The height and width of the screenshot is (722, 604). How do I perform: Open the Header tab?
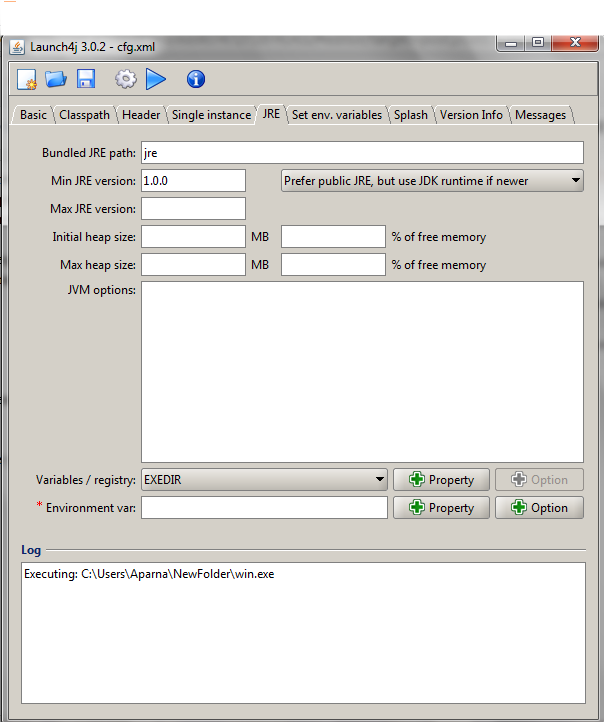tap(141, 115)
